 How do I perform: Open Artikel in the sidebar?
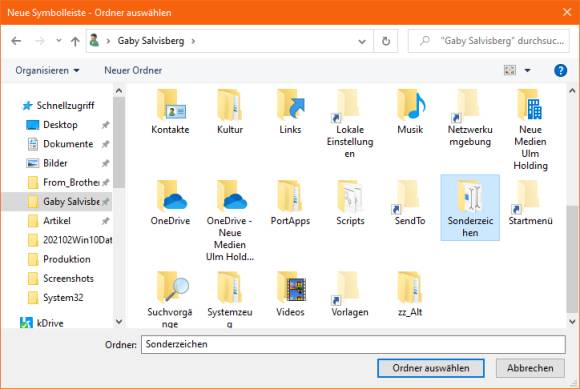click(57, 221)
